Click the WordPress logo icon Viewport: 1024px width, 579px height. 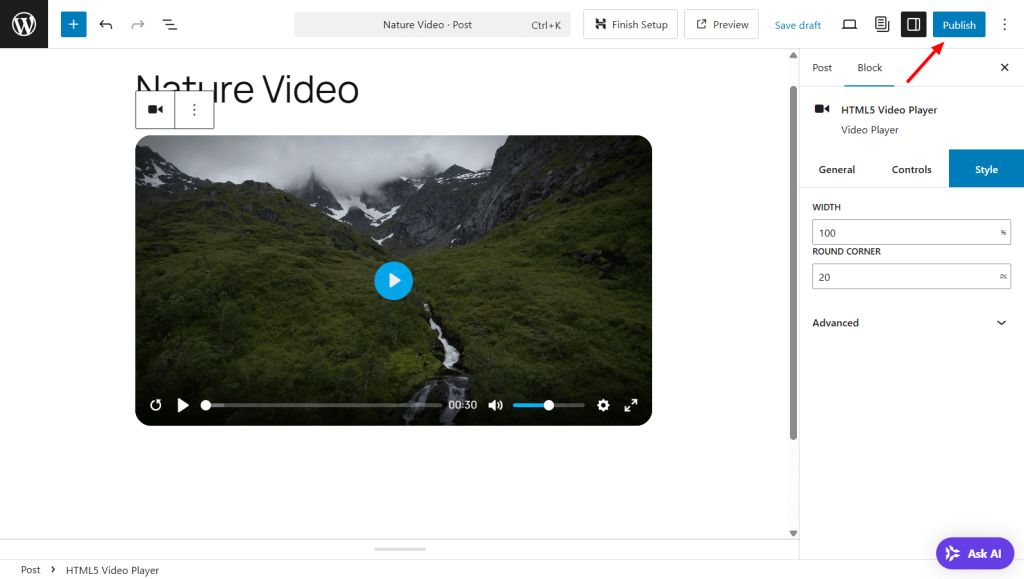point(24,24)
